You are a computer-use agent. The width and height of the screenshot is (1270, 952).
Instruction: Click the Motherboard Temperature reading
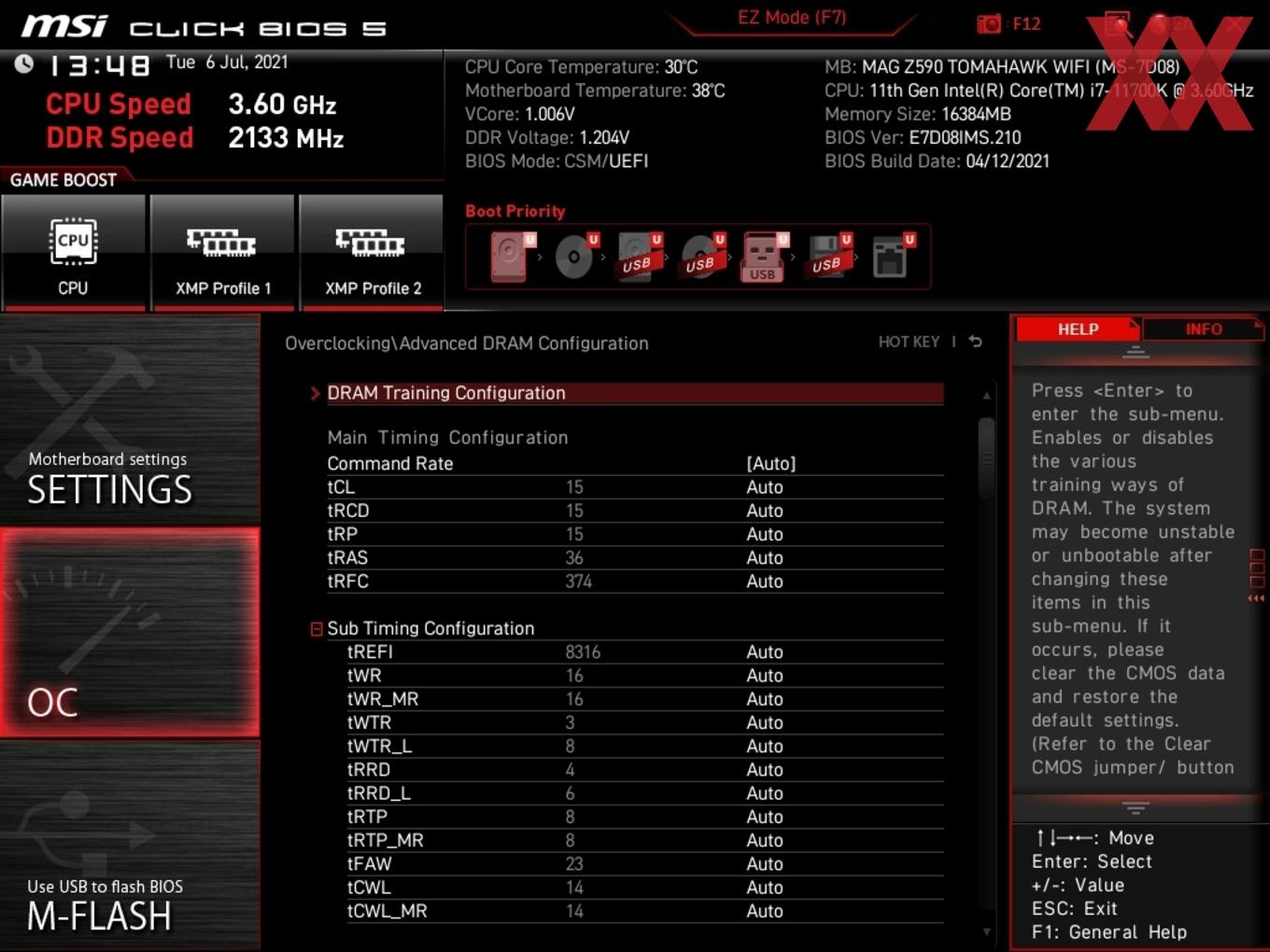click(x=595, y=91)
